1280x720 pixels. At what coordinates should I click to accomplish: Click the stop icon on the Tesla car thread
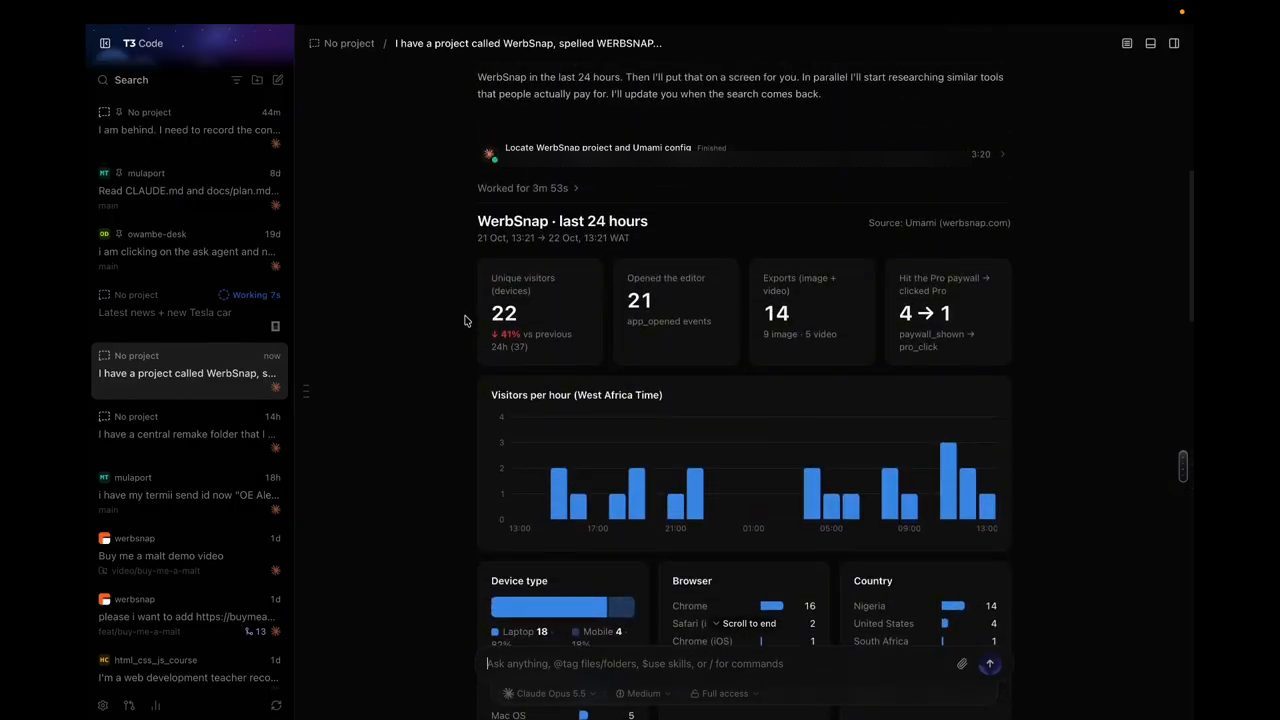click(275, 326)
